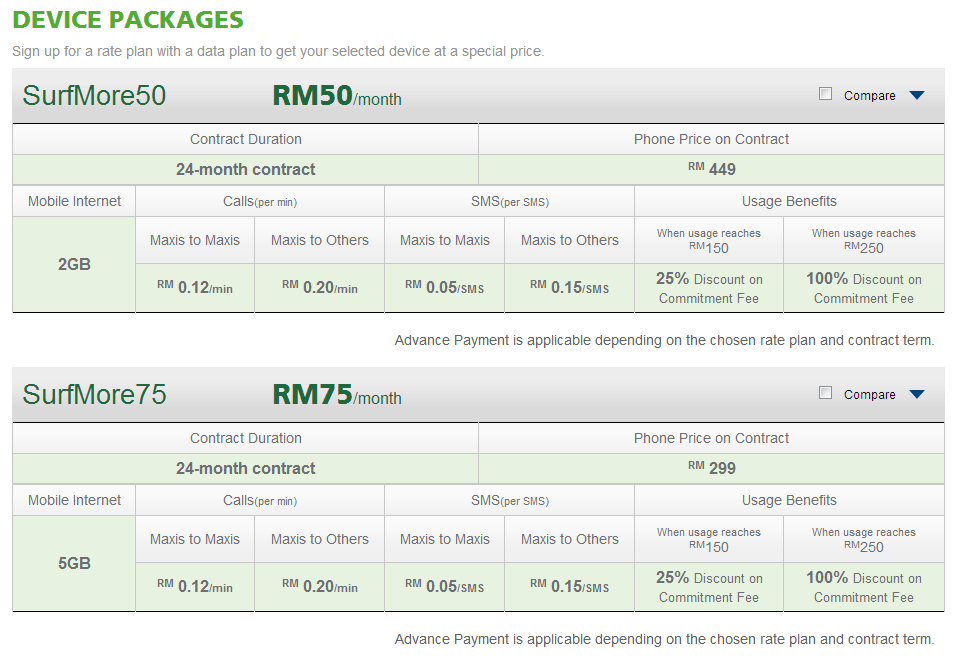Click SurfMore75 100% Discount on Commitment Fee
956x656 pixels.
pos(864,587)
